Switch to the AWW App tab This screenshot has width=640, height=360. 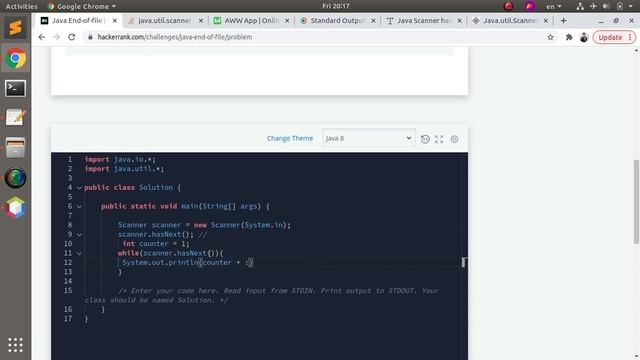[x=251, y=20]
